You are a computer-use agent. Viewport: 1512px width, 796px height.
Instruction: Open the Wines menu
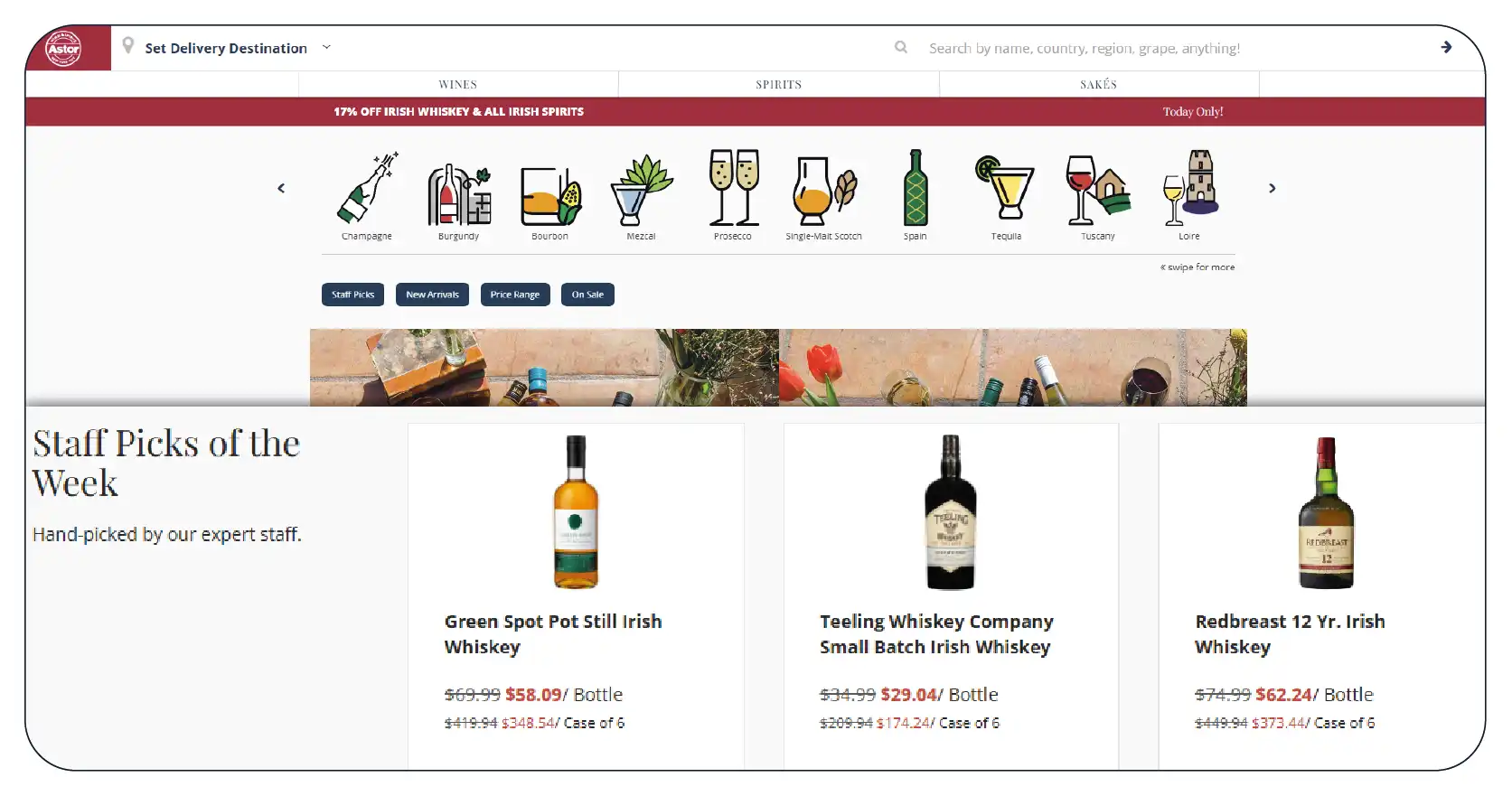(458, 84)
